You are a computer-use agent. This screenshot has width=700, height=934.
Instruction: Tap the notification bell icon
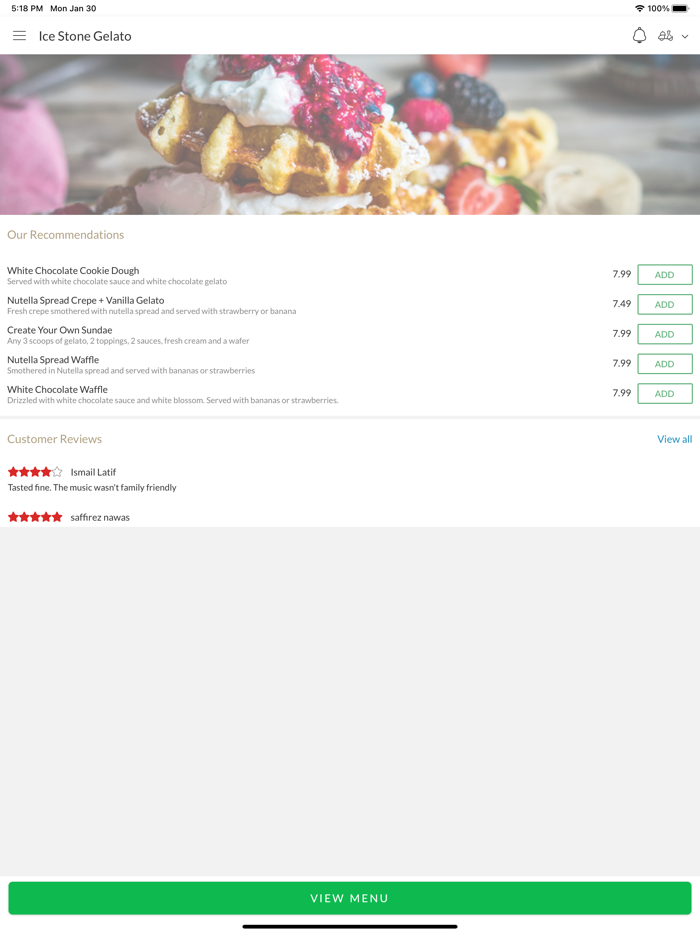pos(639,36)
